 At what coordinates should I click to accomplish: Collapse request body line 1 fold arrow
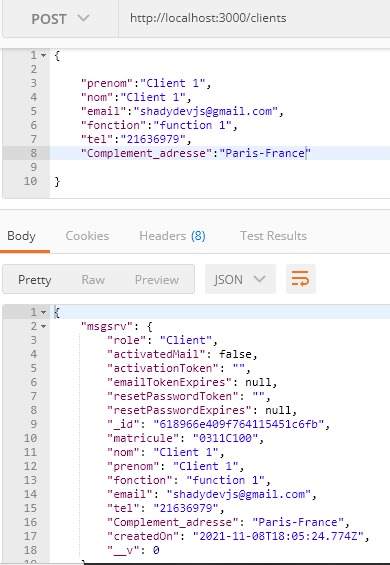(43, 55)
